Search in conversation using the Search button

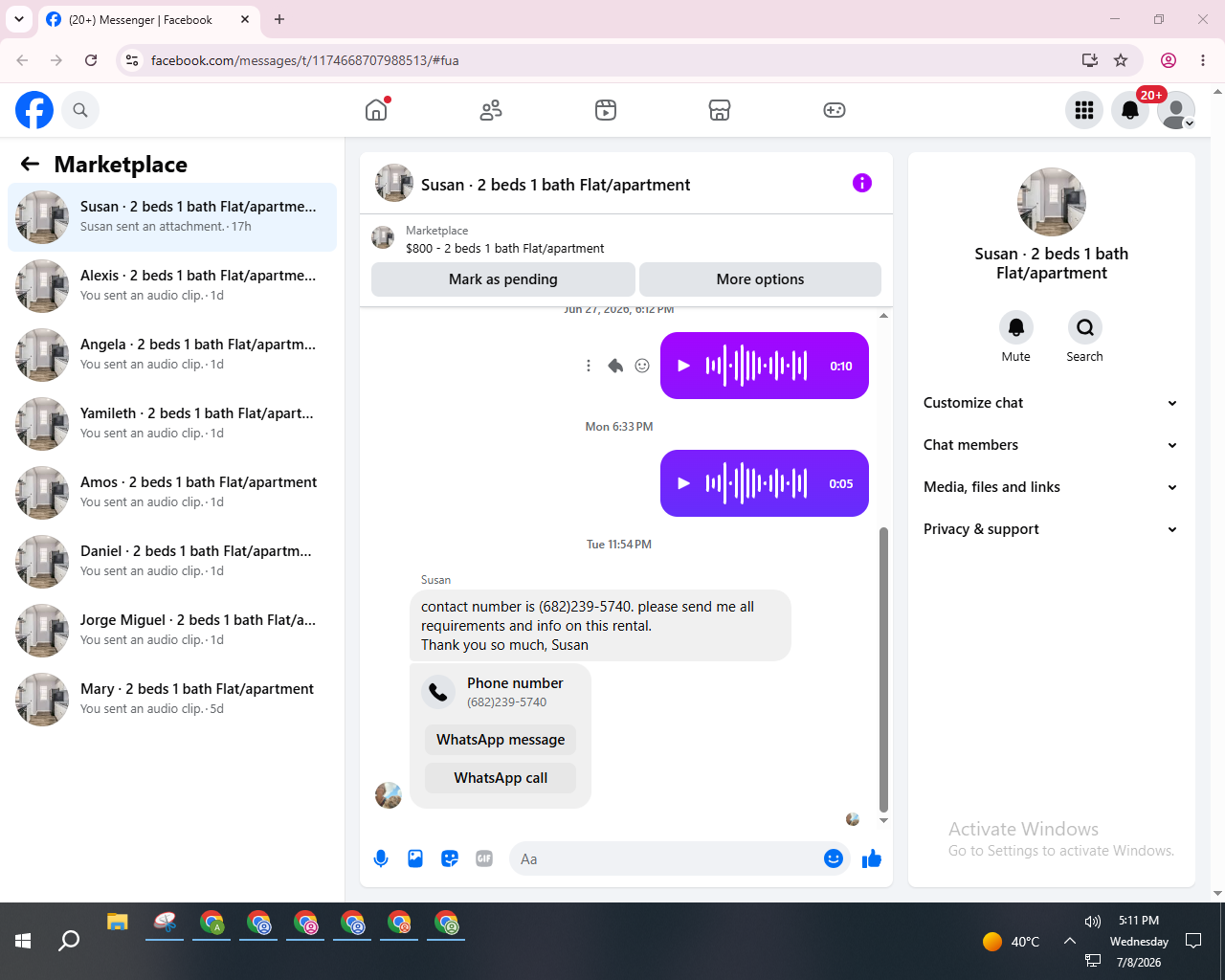tap(1084, 328)
